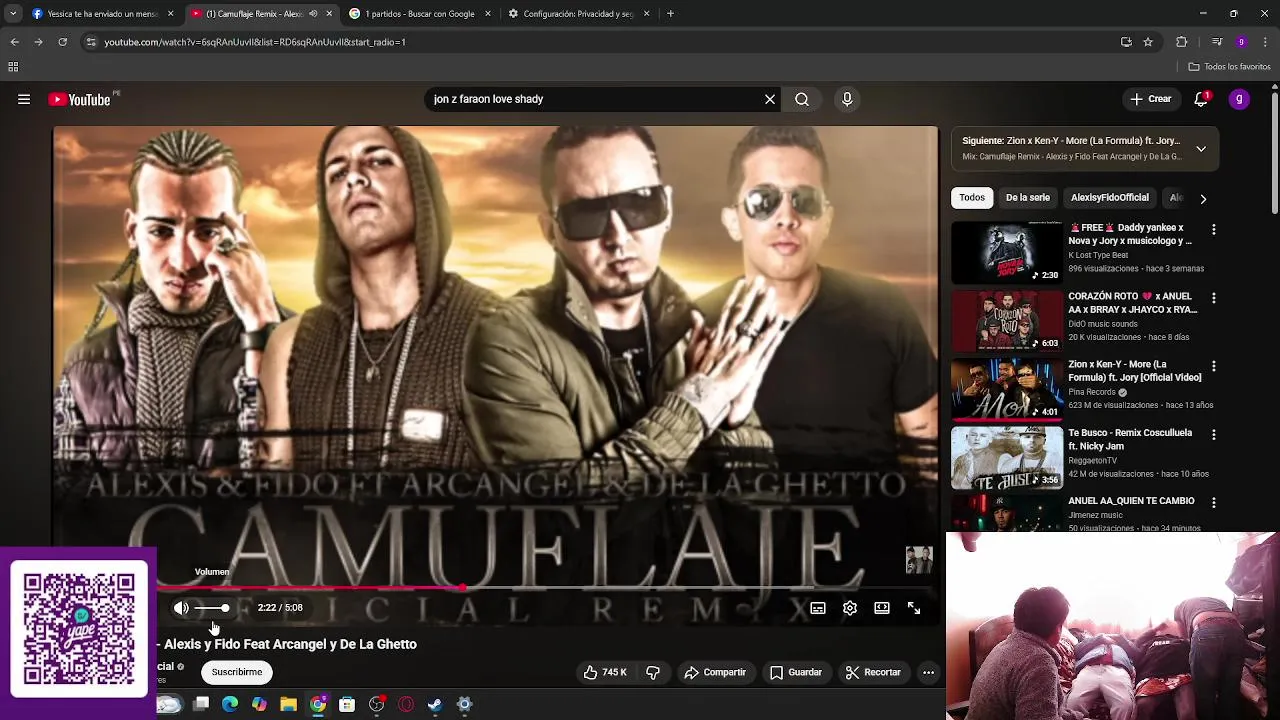Image resolution: width=1280 pixels, height=720 pixels.
Task: Open the Chrome profile avatar
Action: (x=1241, y=42)
